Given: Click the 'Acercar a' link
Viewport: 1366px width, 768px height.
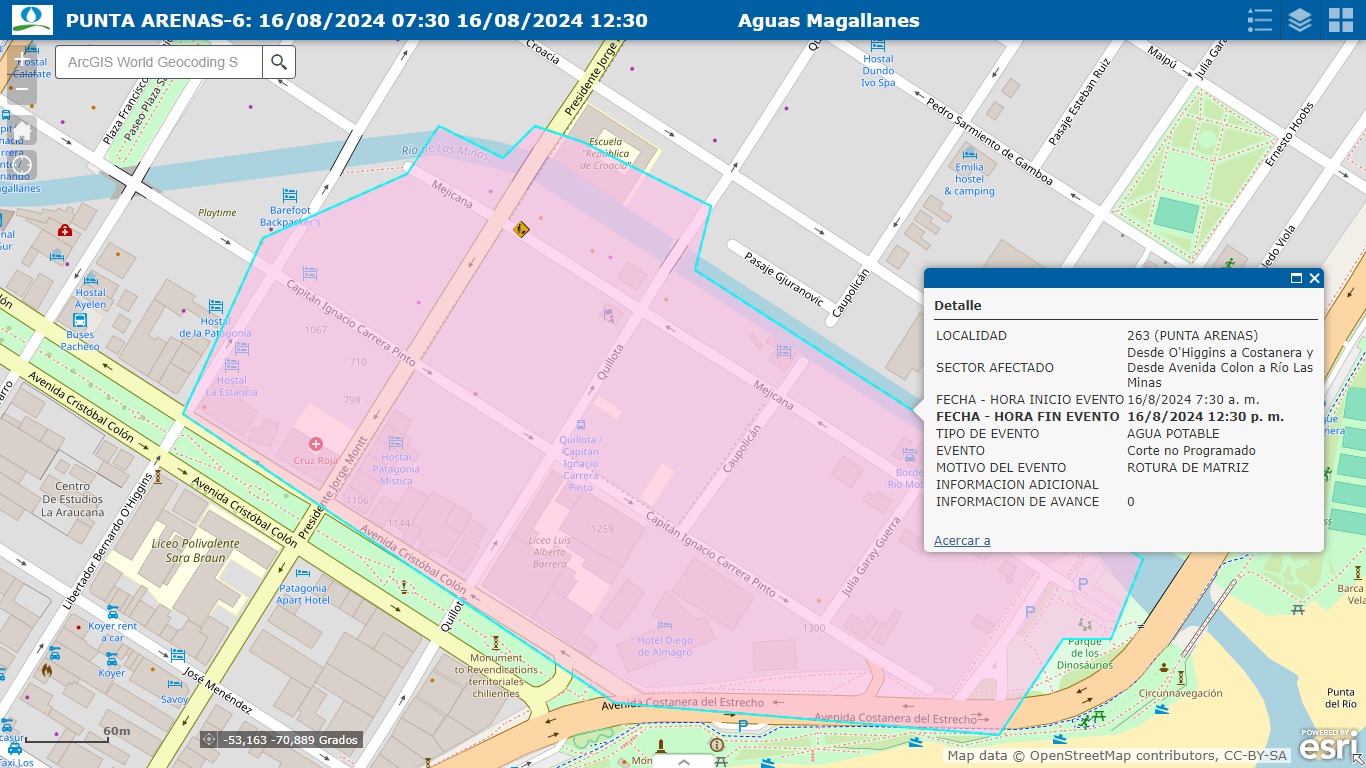Looking at the screenshot, I should click(x=962, y=541).
